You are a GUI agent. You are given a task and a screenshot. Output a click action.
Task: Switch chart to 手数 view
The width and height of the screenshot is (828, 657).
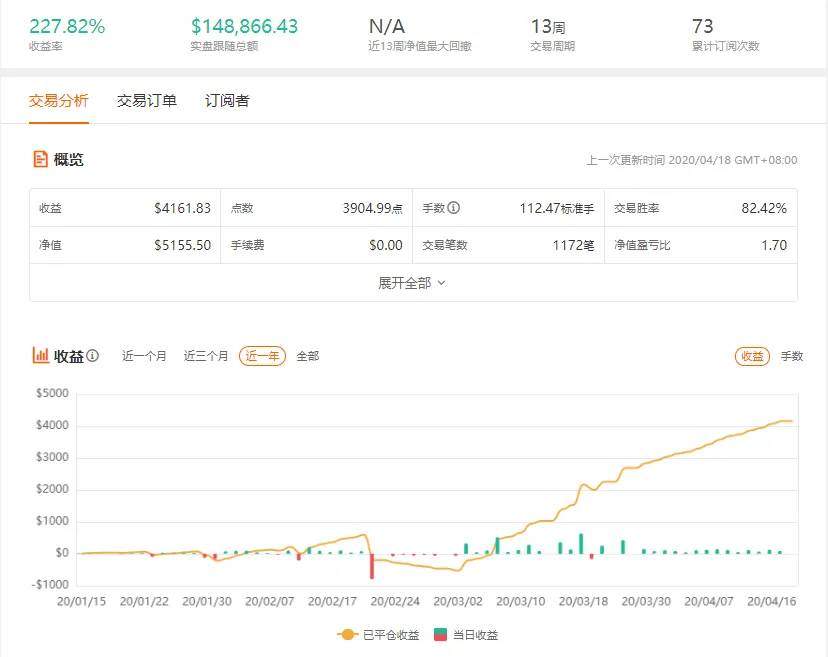click(792, 356)
